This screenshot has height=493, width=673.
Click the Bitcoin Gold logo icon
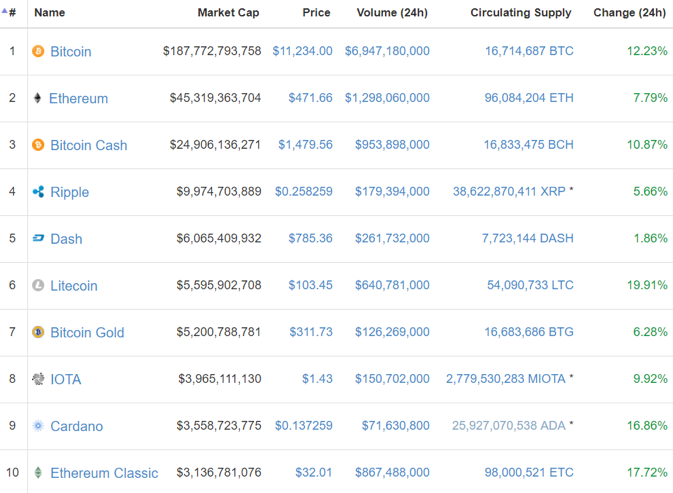click(38, 332)
